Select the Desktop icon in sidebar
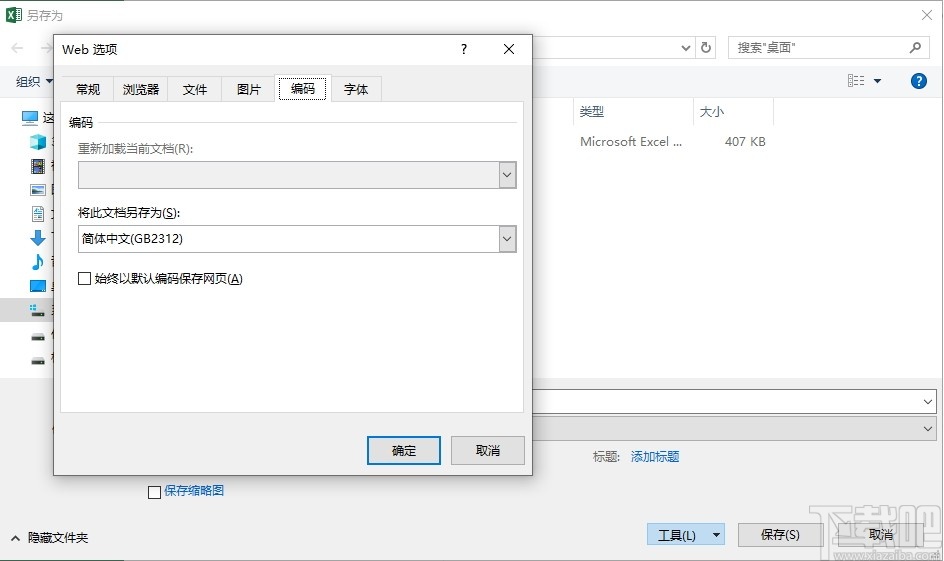 [x=38, y=286]
